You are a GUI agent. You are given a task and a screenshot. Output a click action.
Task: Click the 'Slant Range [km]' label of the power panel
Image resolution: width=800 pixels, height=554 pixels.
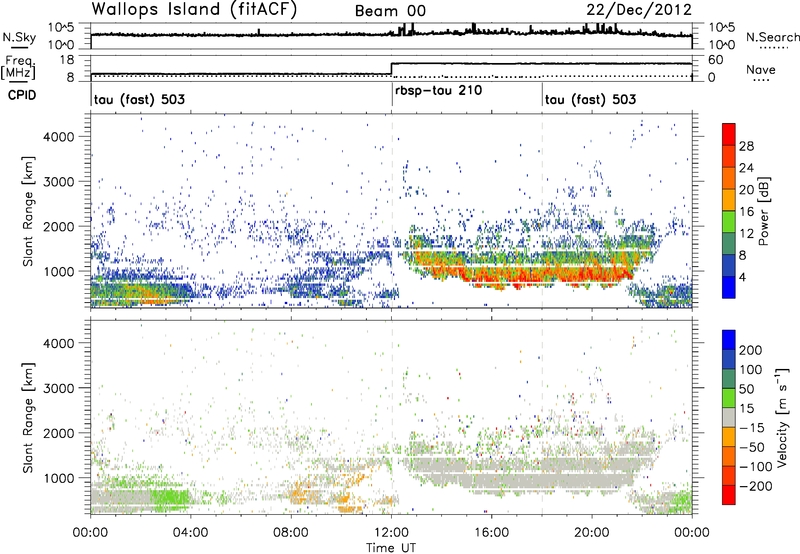(28, 211)
